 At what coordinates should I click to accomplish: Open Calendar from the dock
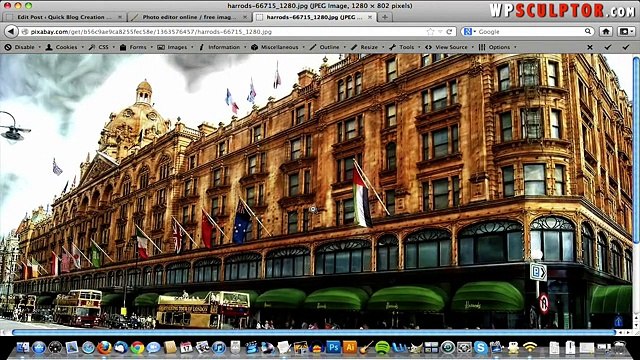coord(186,347)
